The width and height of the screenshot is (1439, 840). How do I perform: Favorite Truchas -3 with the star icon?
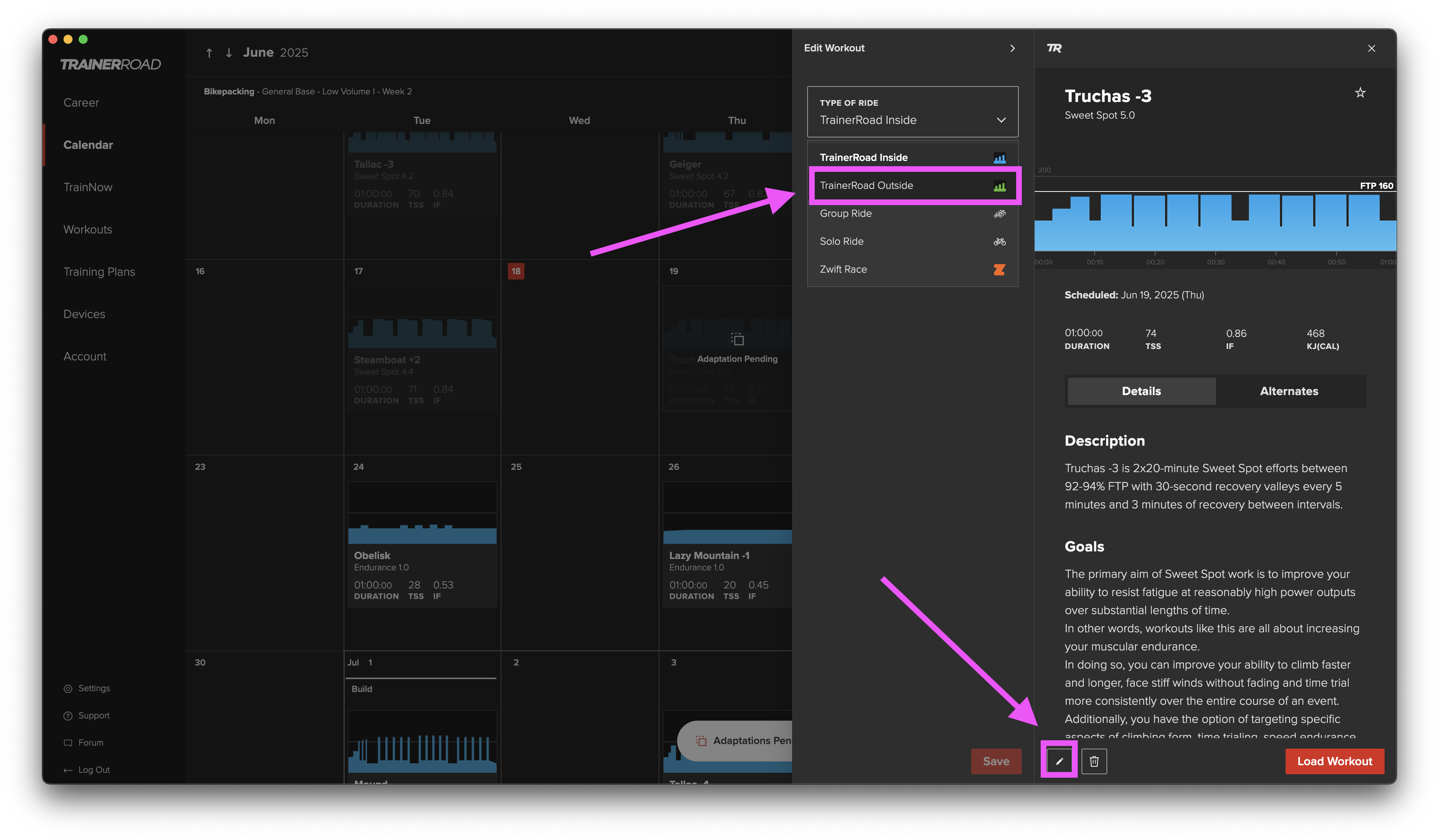[1360, 93]
